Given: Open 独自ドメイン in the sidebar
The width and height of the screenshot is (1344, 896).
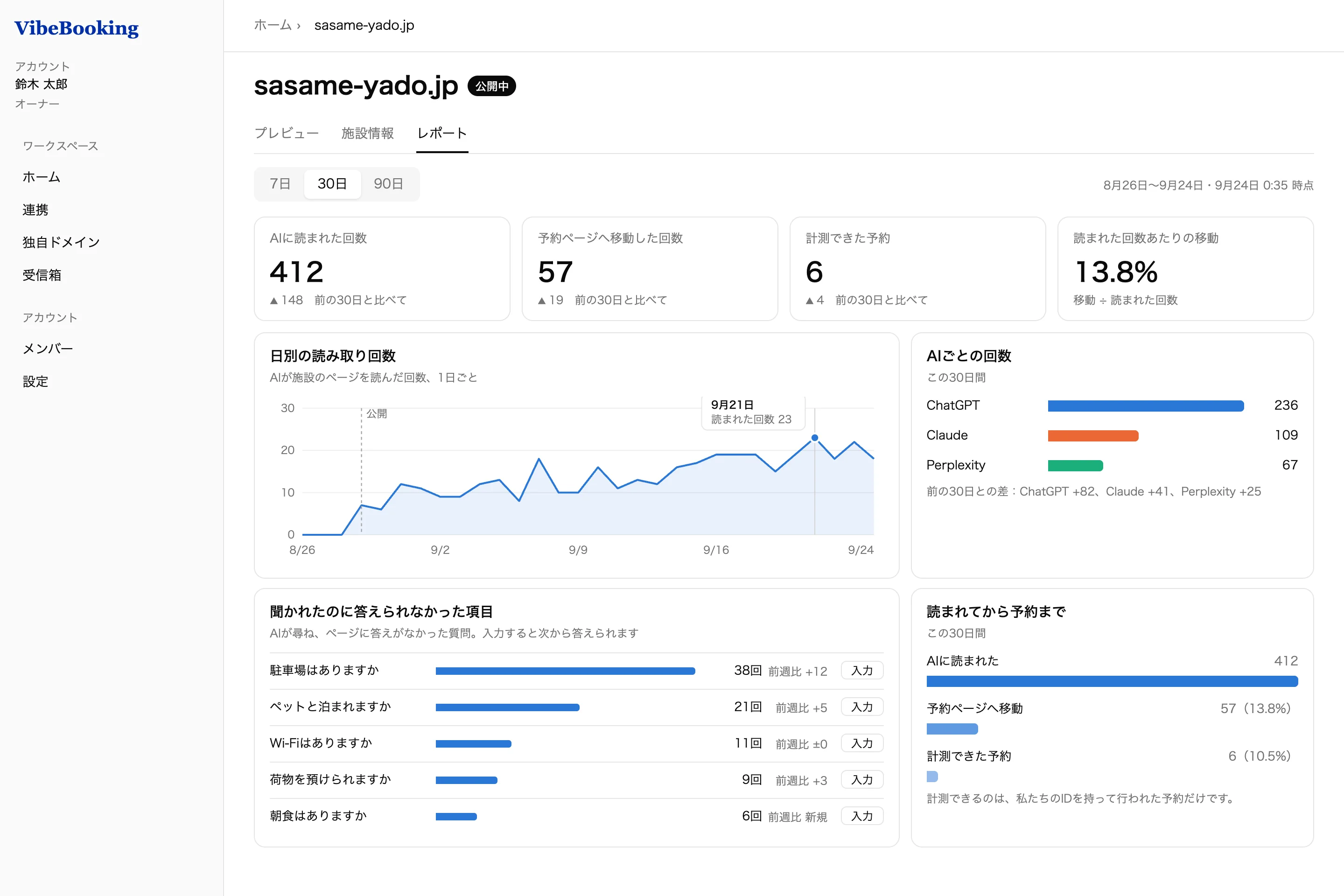Looking at the screenshot, I should coord(61,242).
